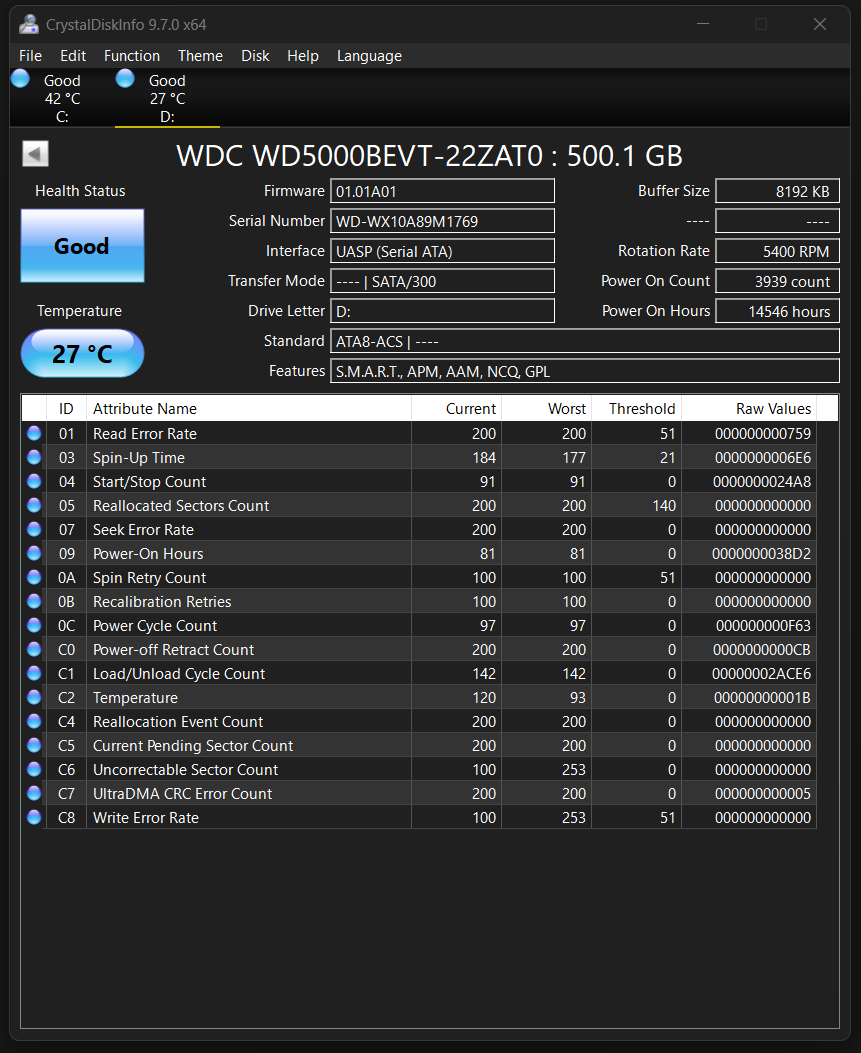
Task: Click the Features field listing S.M.A.R.T.
Action: coord(585,371)
